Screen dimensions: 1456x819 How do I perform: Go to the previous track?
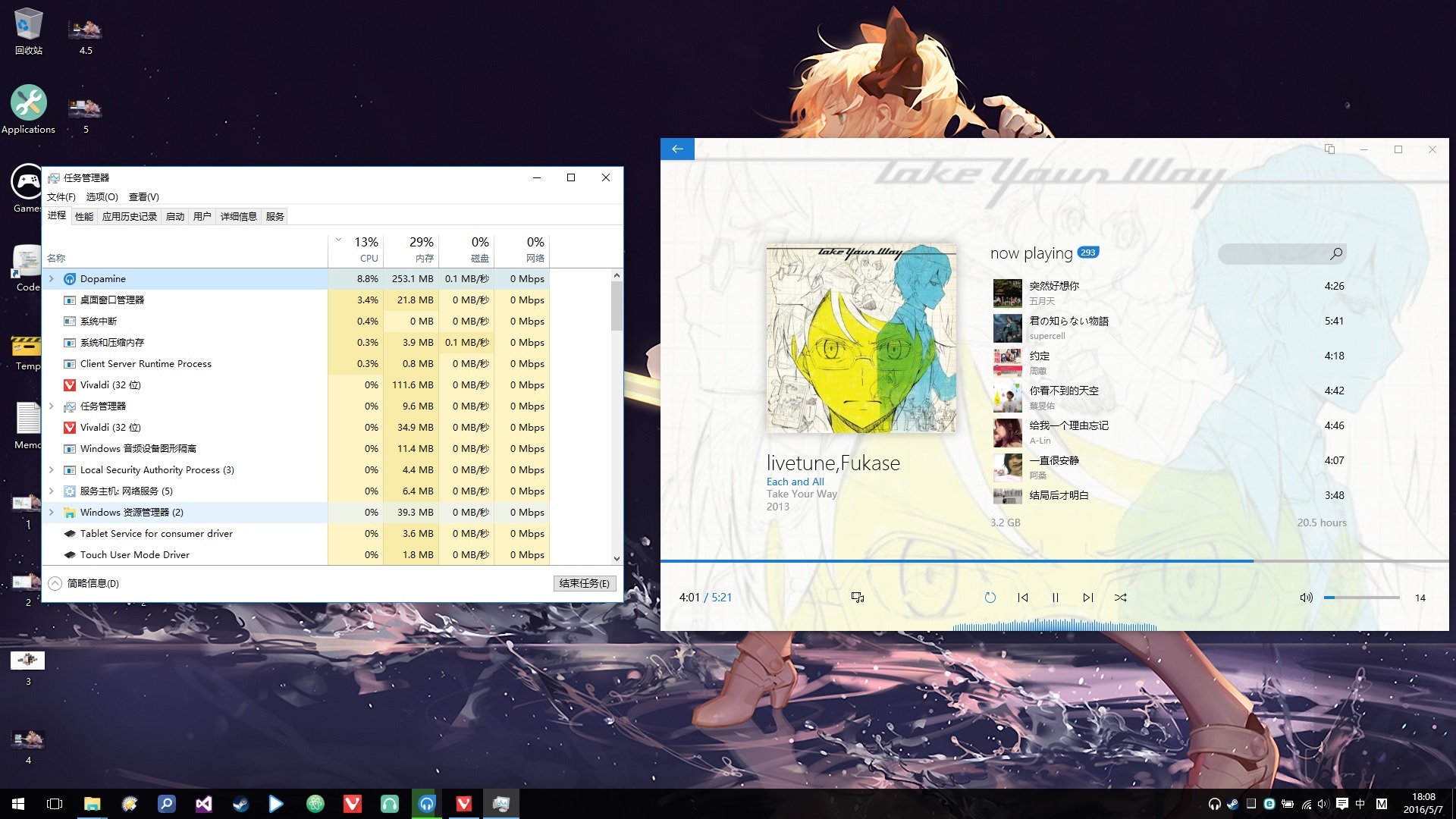[x=1022, y=598]
